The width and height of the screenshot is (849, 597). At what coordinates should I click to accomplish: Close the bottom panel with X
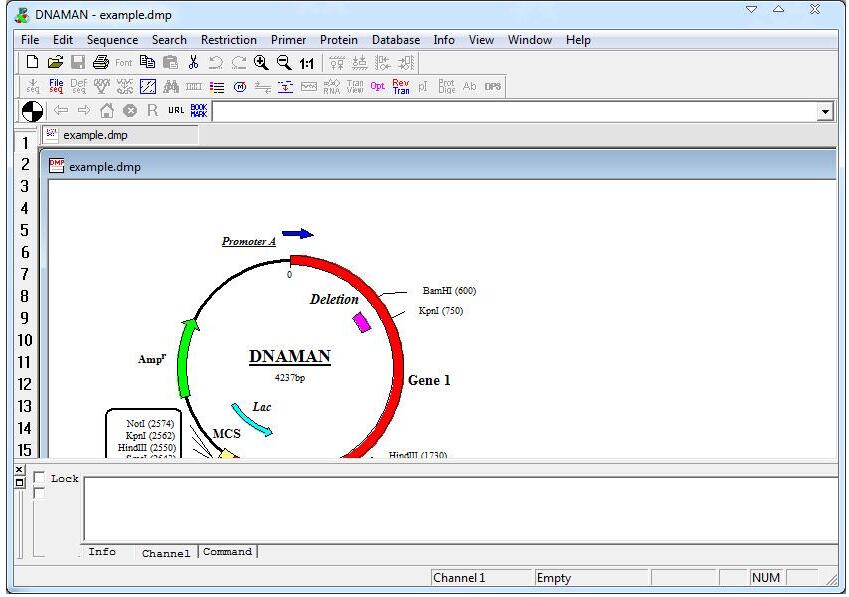19,470
